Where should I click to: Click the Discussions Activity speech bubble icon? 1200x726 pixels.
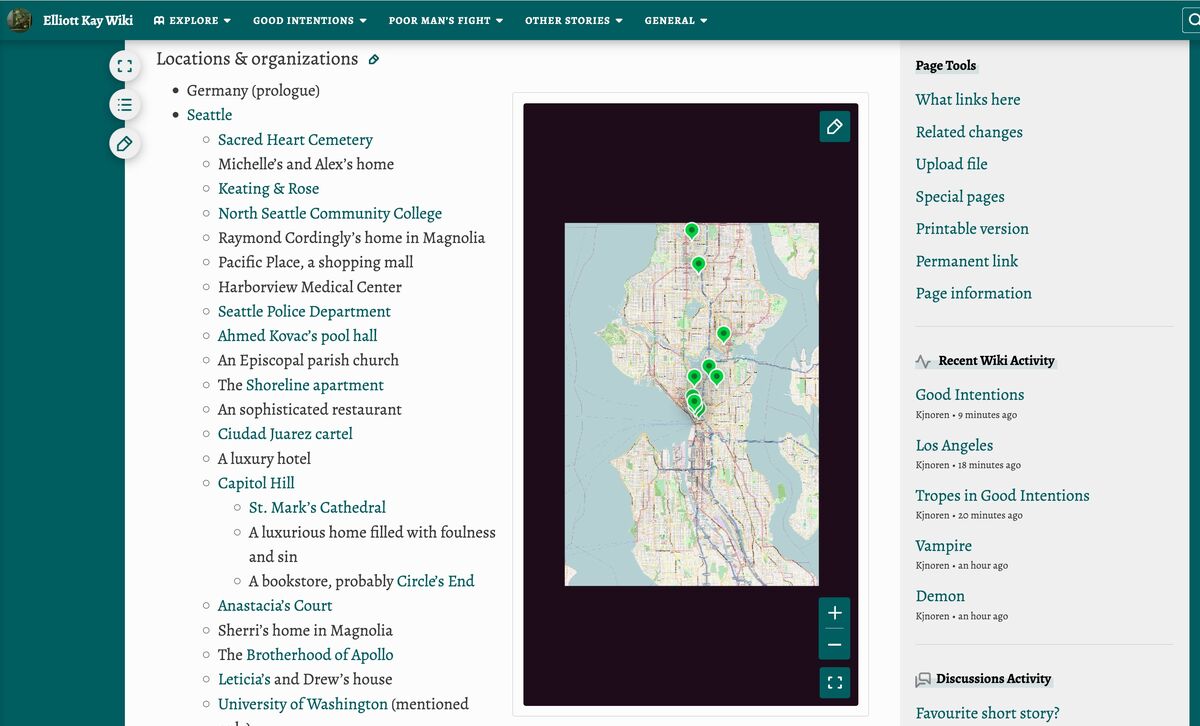tap(921, 678)
